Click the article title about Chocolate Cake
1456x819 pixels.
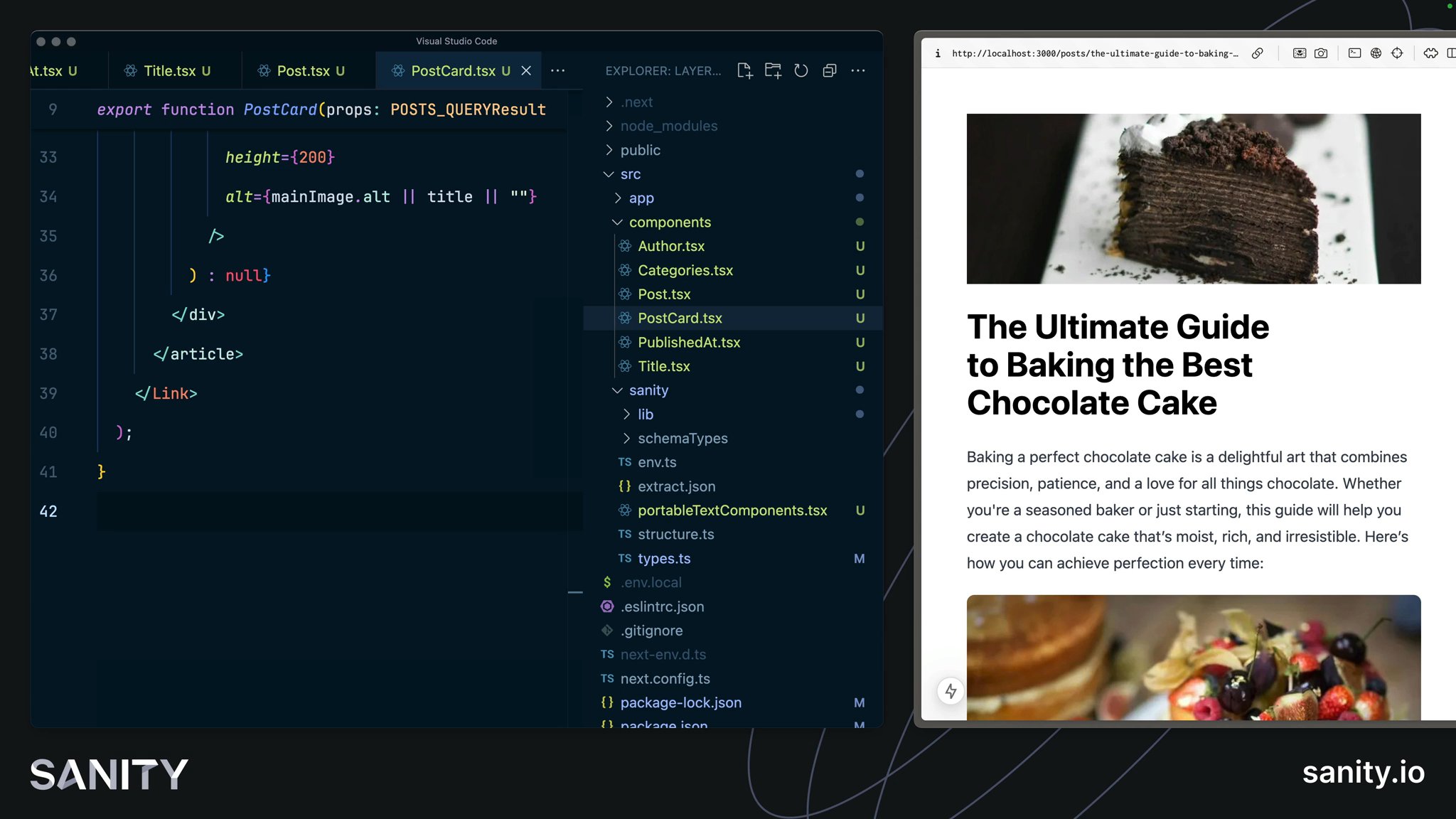click(x=1118, y=365)
